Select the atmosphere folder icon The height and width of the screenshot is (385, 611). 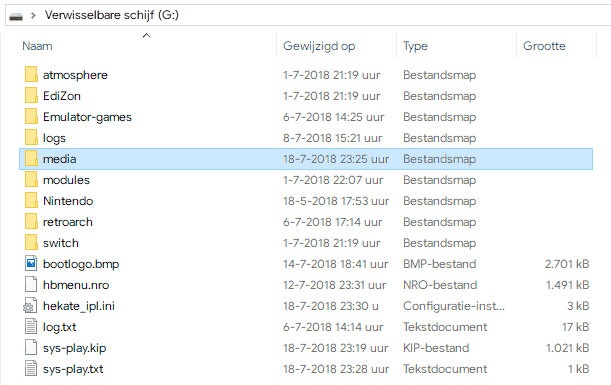tap(31, 74)
